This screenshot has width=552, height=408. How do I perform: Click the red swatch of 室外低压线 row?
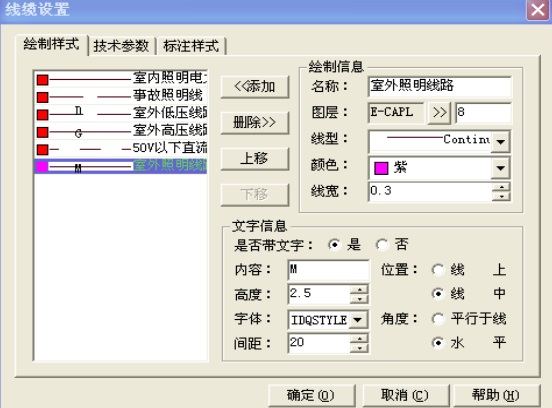[x=43, y=115]
